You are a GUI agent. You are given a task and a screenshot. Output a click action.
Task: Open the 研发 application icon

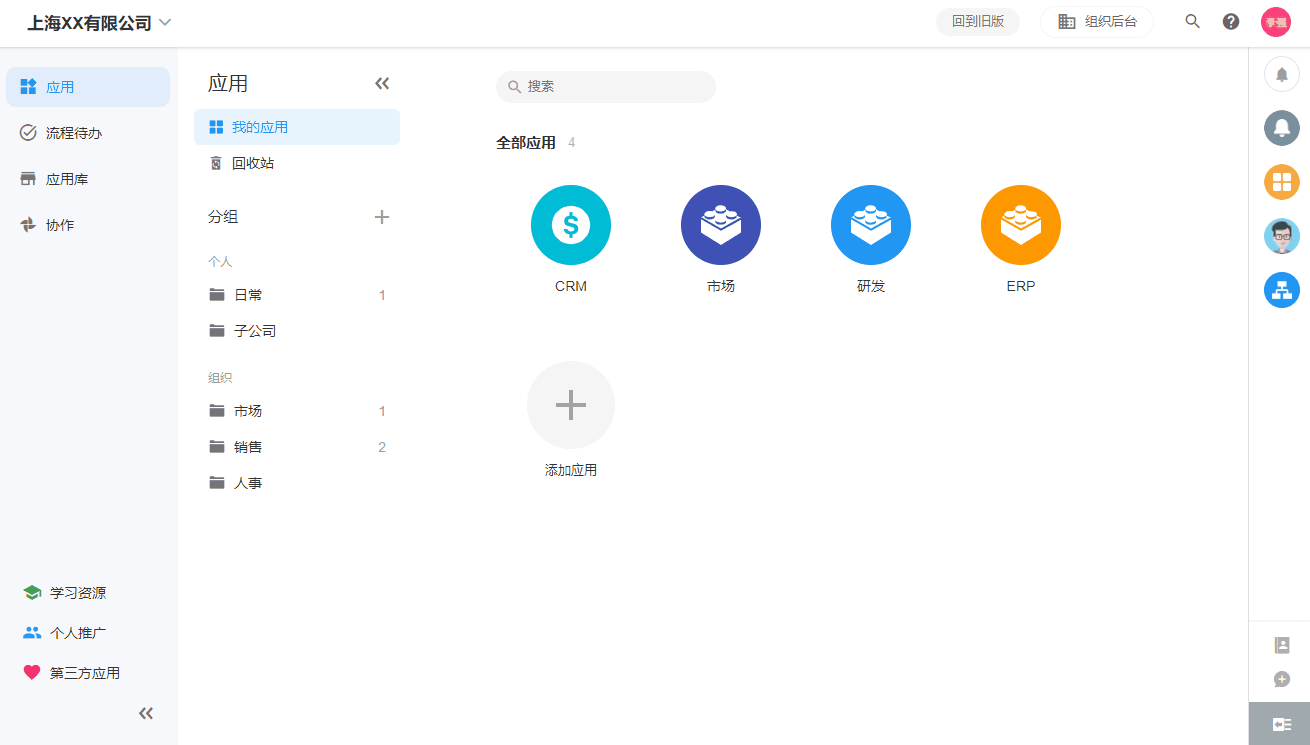point(870,225)
